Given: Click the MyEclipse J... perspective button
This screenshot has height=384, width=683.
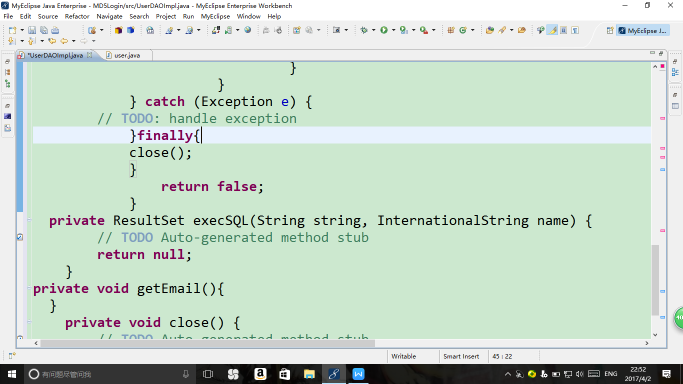Looking at the screenshot, I should coord(642,30).
